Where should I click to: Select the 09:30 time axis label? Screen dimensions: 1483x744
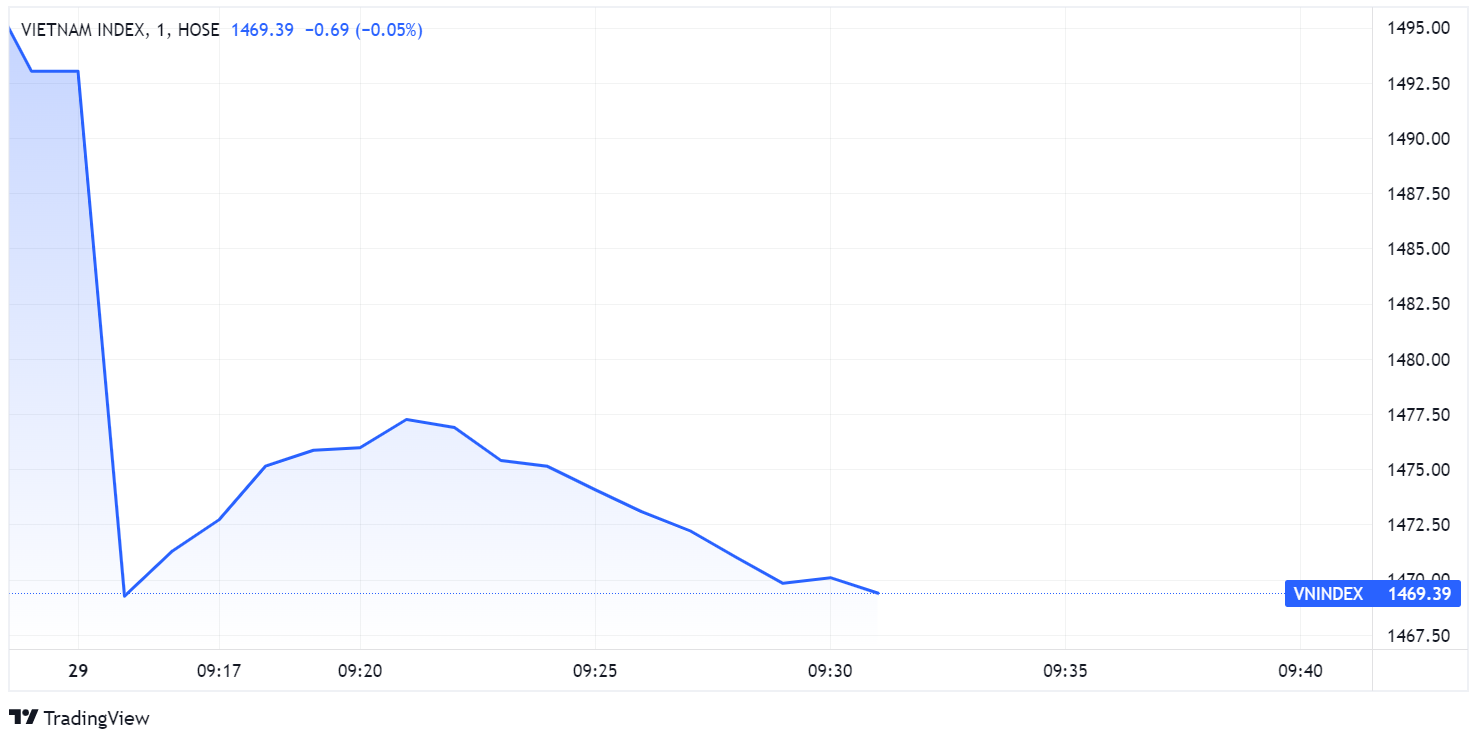[x=830, y=671]
